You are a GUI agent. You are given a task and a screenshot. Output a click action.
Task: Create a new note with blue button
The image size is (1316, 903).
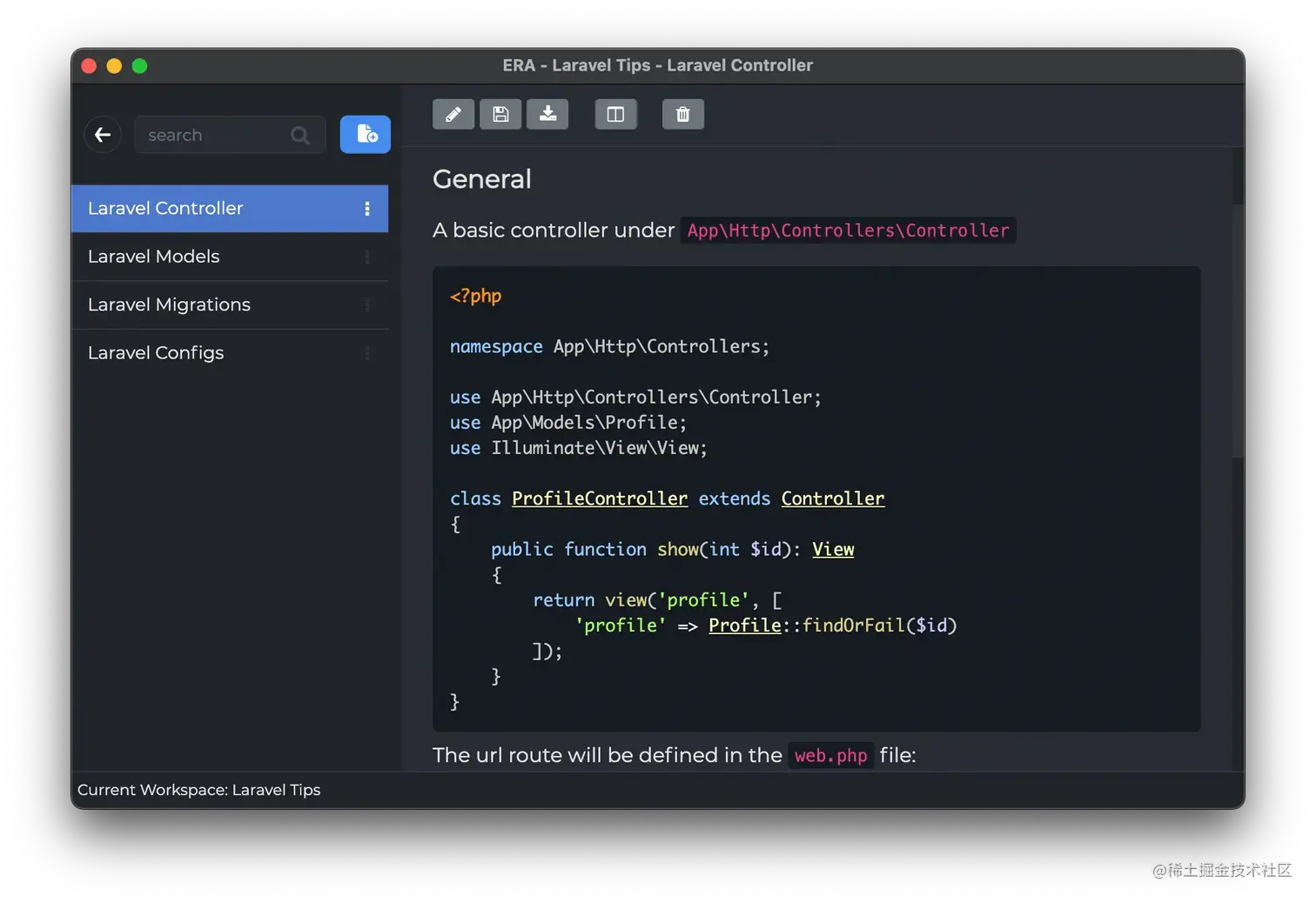click(x=366, y=134)
